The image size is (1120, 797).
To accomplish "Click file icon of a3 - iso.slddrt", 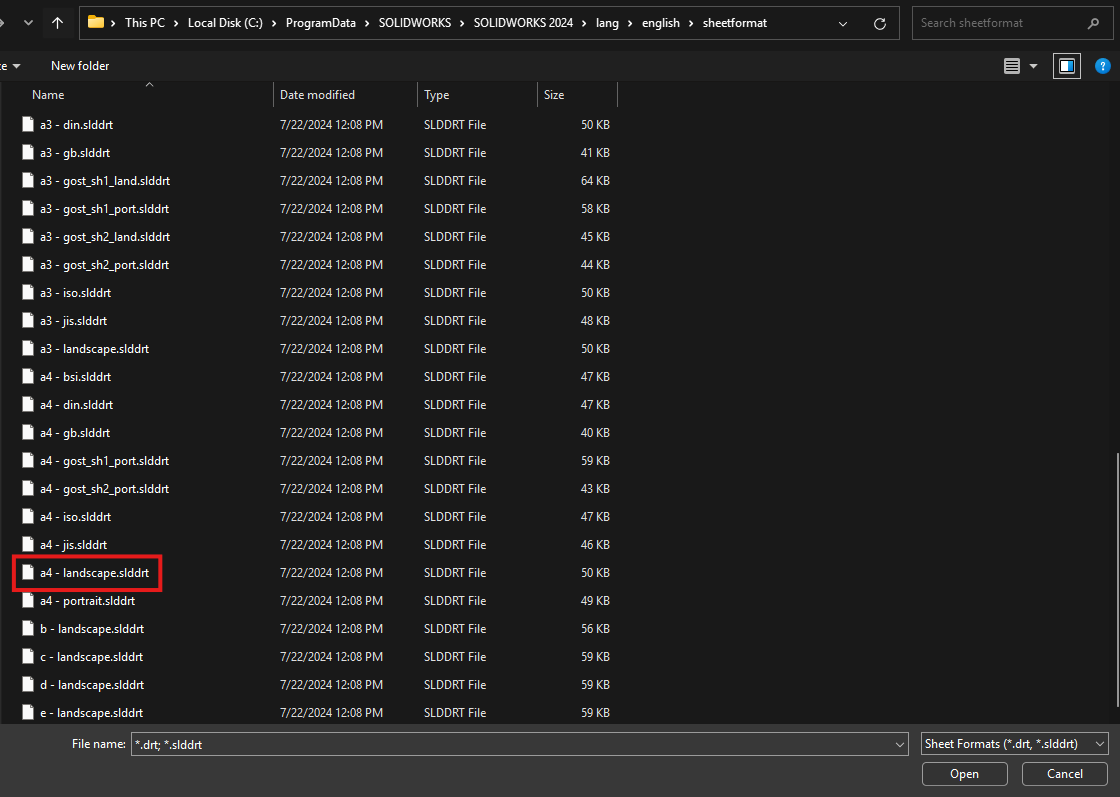I will 28,293.
